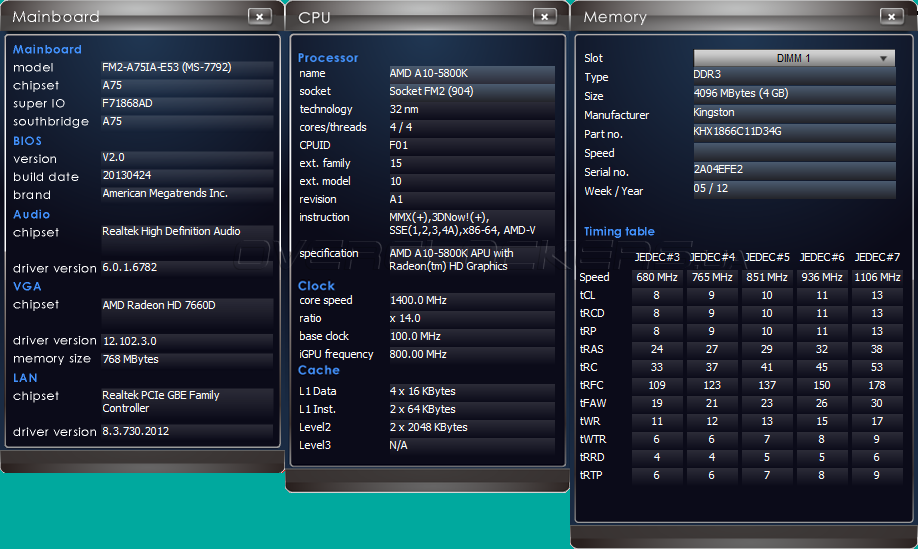Click the BIOS build date 20130424

[187, 175]
